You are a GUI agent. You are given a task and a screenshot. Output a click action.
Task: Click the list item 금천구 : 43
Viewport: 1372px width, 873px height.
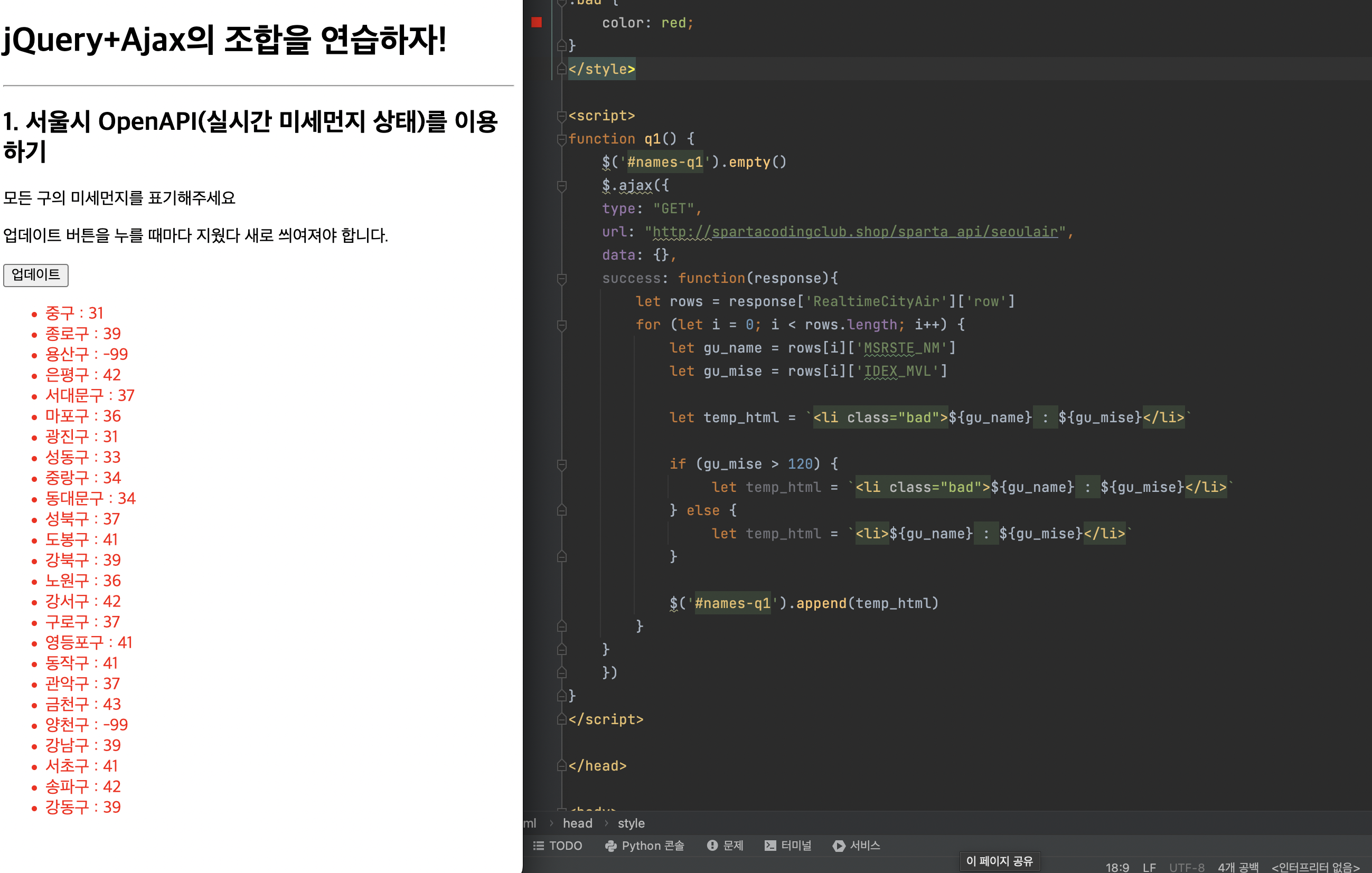pyautogui.click(x=82, y=705)
